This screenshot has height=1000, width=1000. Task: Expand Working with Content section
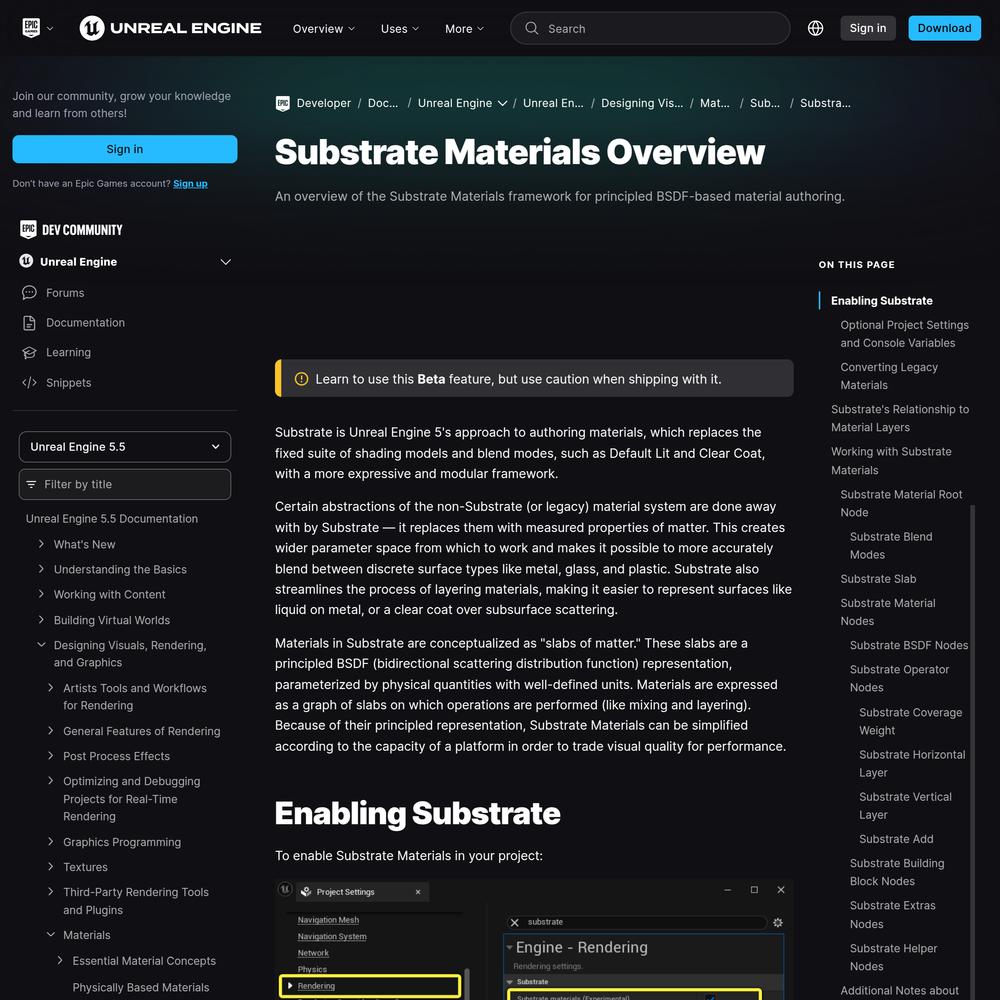[41, 594]
